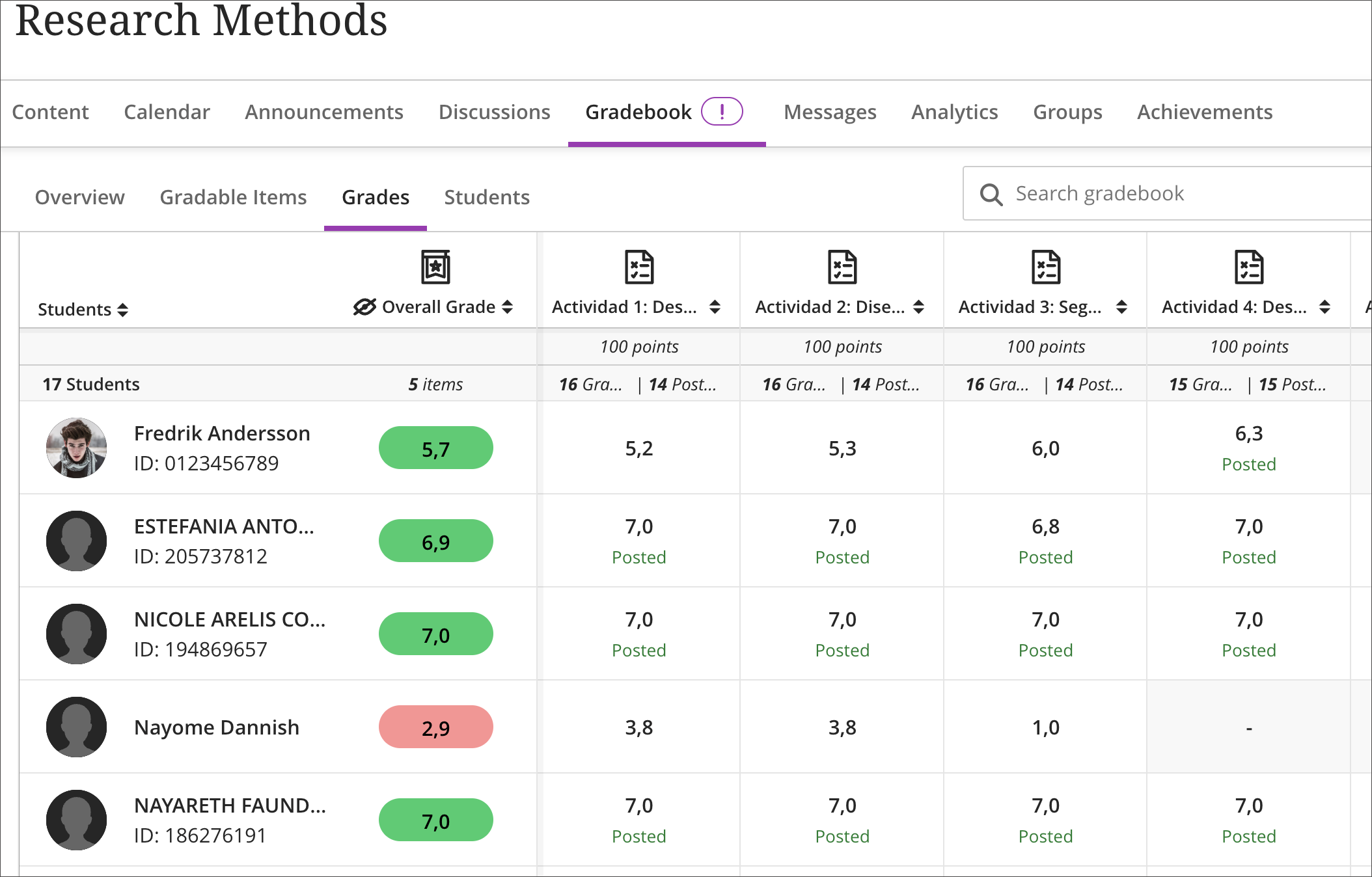
Task: Toggle sorting on the Actividad 1 column
Action: [x=716, y=306]
